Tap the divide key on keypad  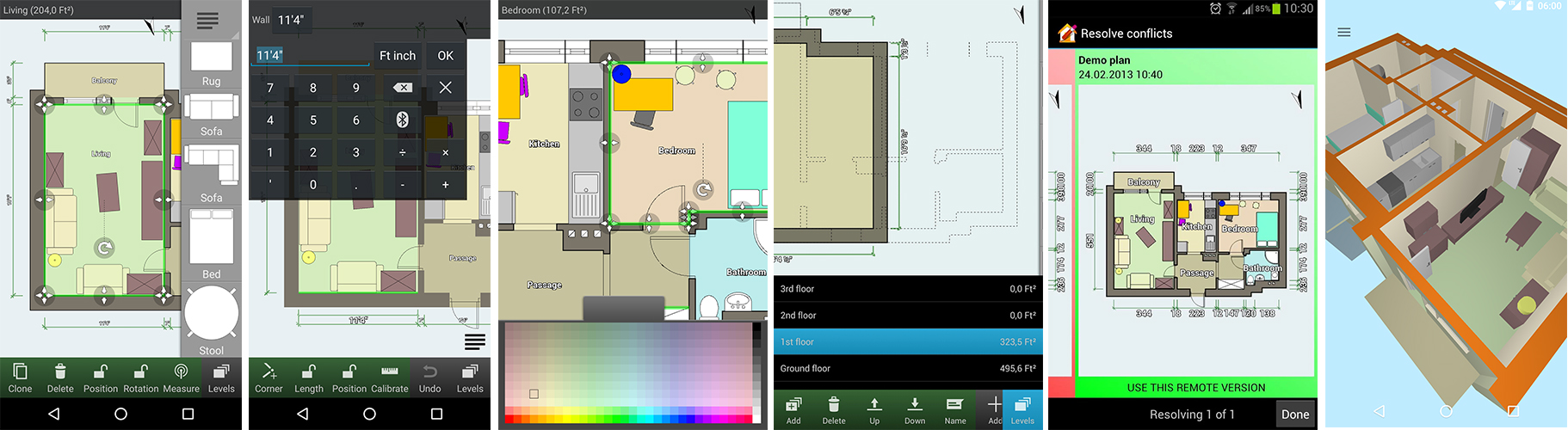click(x=402, y=152)
